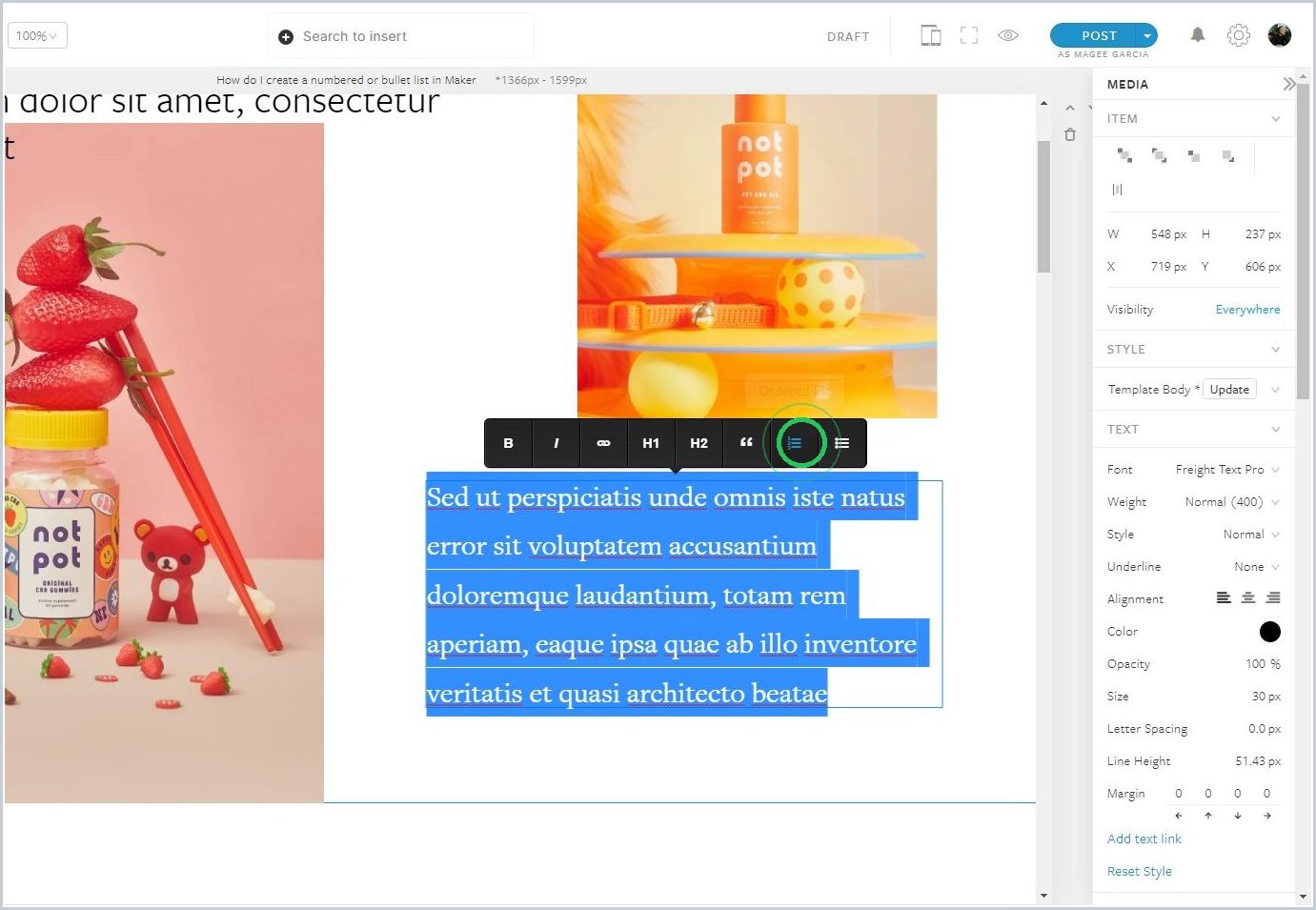Screen dimensions: 1316x910
Task: Format selection as a block quote
Action: [x=746, y=443]
